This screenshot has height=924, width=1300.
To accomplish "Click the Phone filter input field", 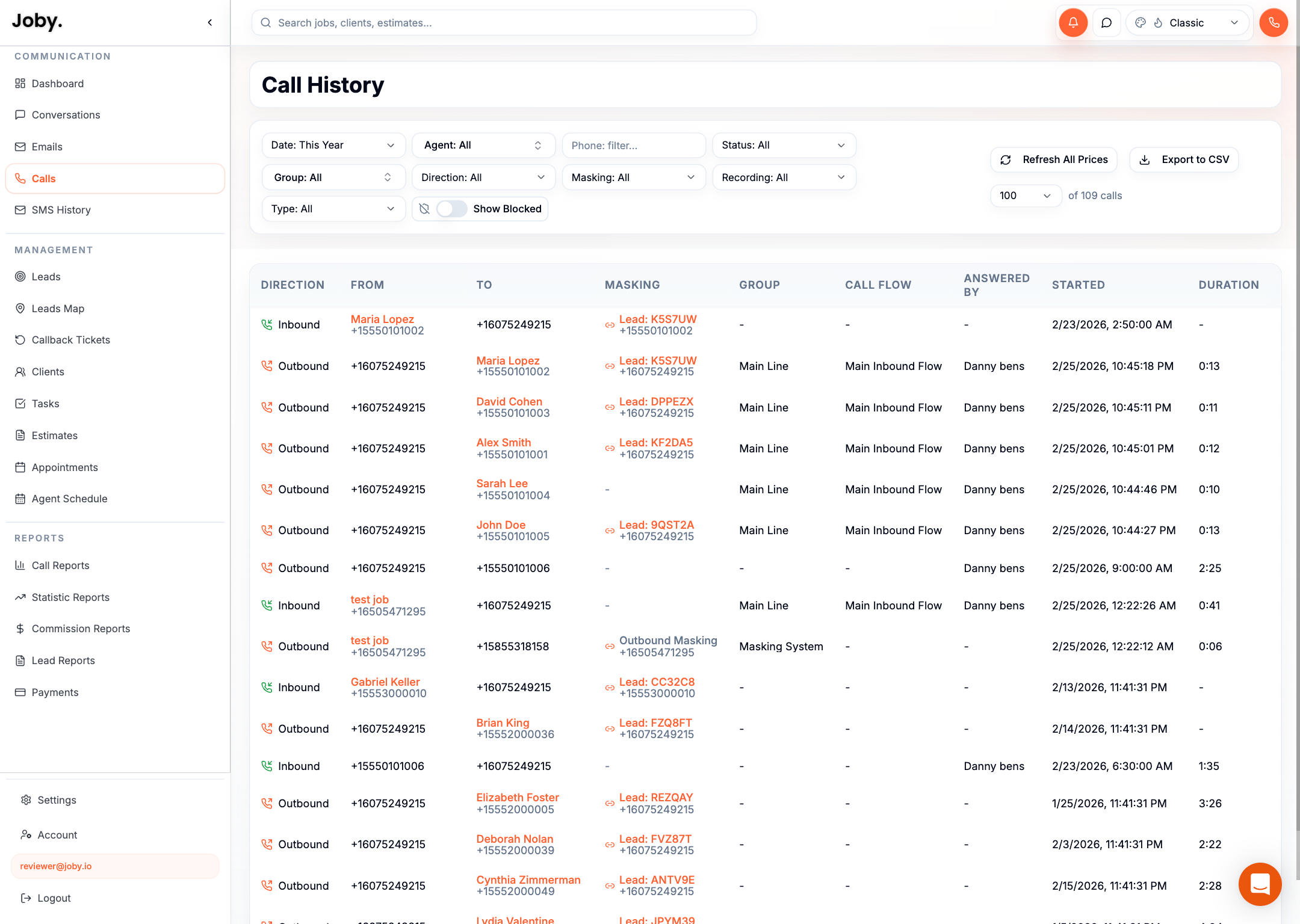I will pyautogui.click(x=634, y=146).
